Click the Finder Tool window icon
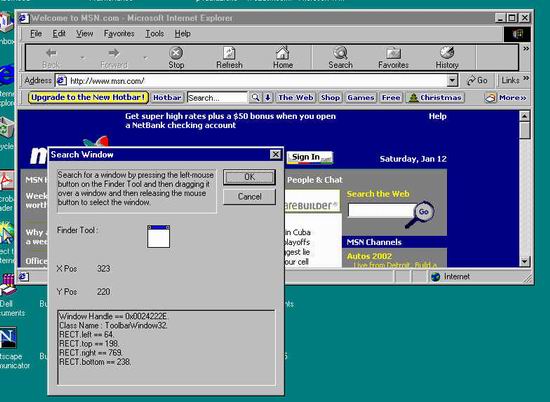 159,236
